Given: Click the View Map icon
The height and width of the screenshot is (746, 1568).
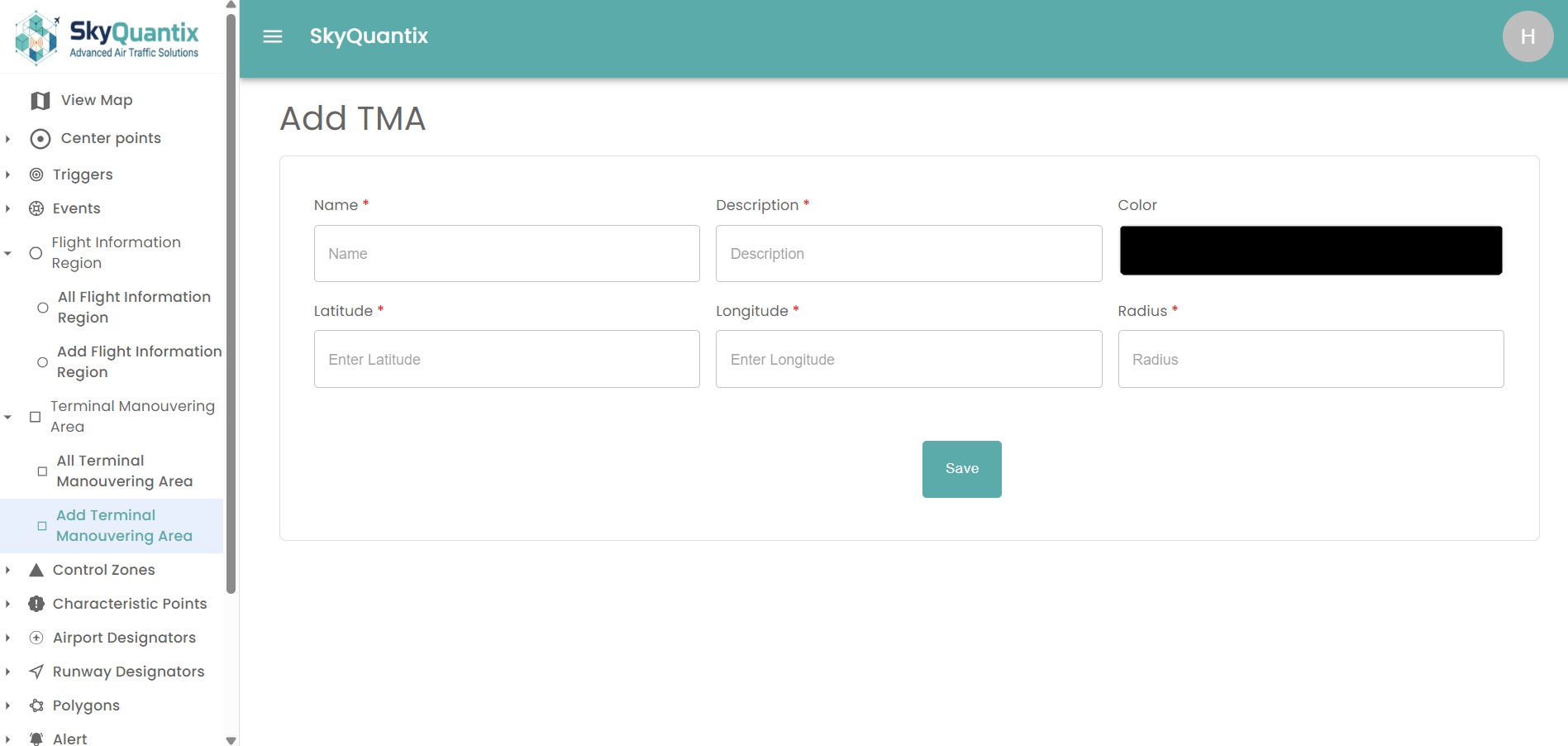Looking at the screenshot, I should 40,100.
